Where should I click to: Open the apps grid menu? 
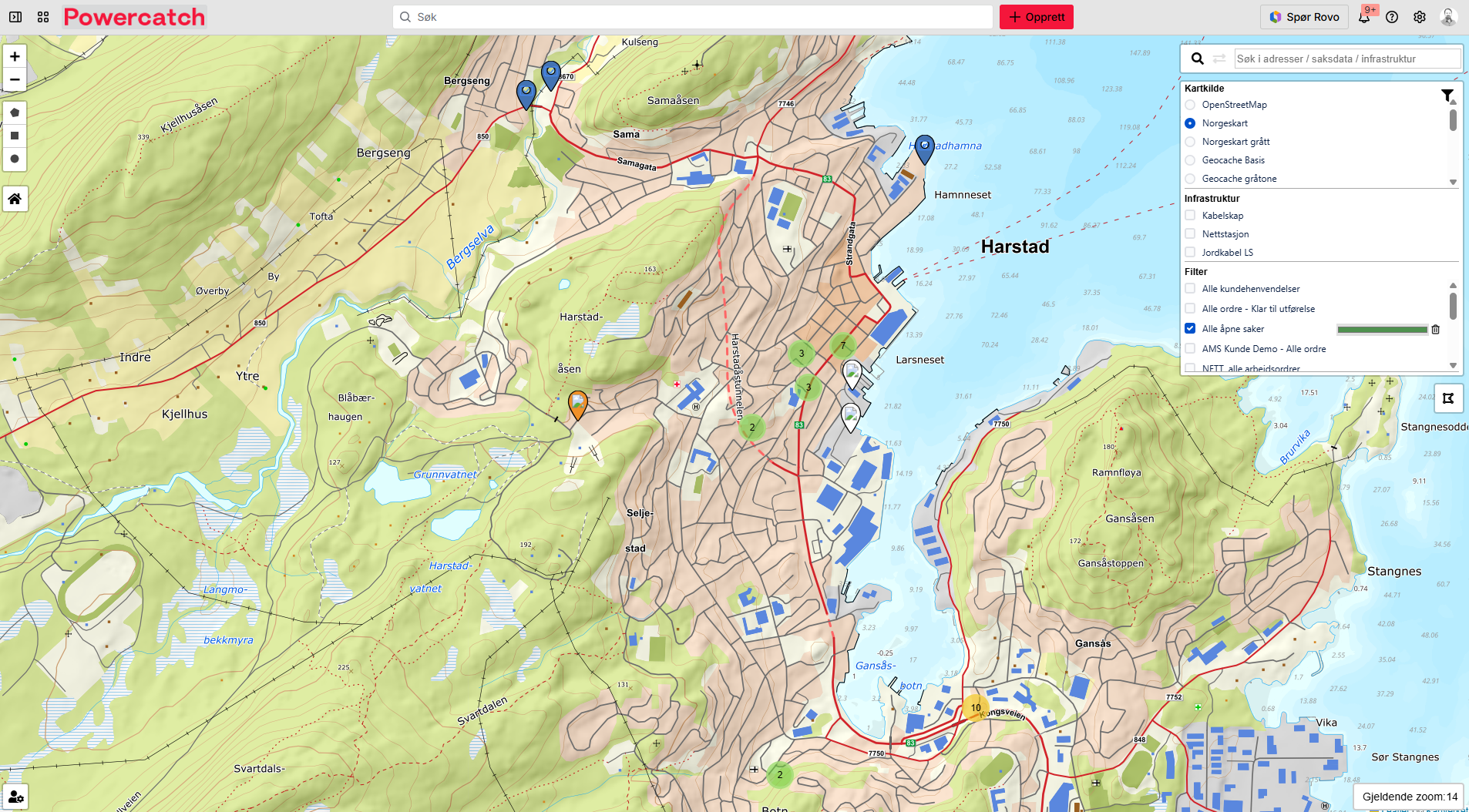click(x=43, y=17)
